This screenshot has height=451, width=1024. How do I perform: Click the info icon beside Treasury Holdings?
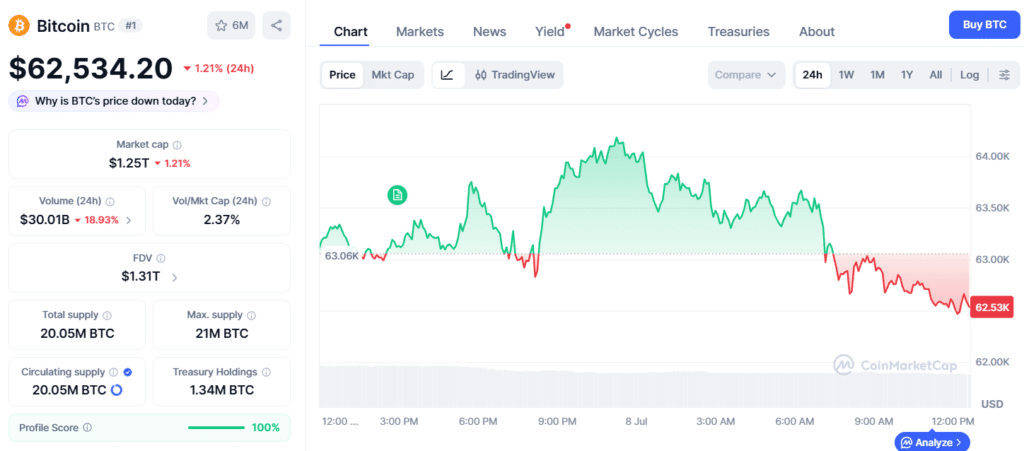pyautogui.click(x=266, y=372)
